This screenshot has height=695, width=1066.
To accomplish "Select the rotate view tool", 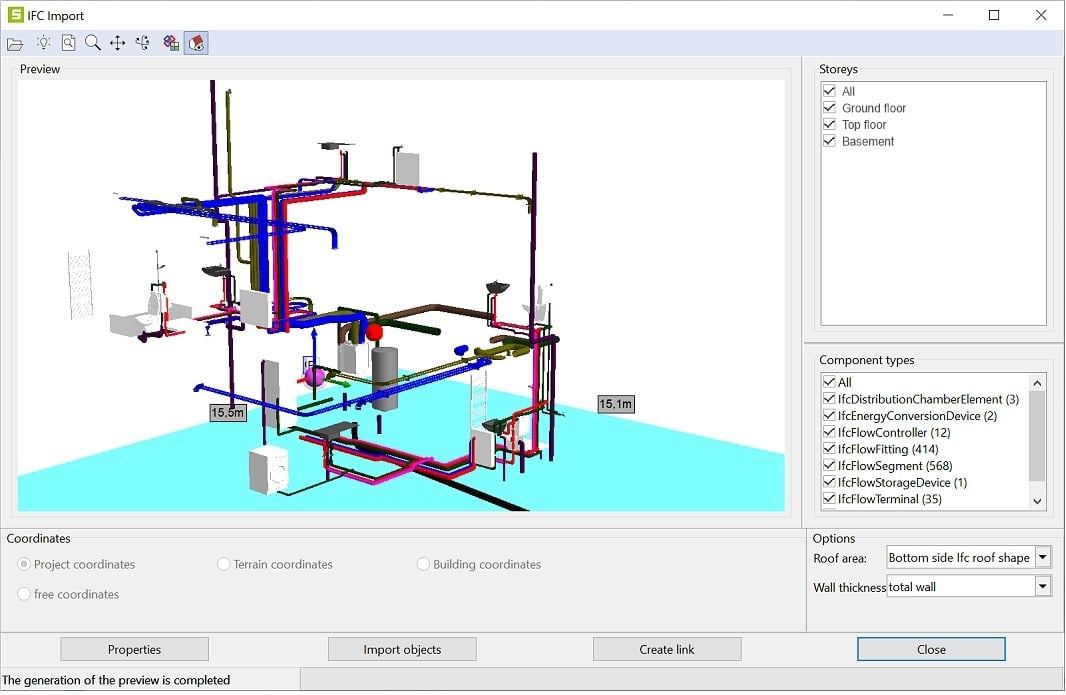I will tap(142, 44).
